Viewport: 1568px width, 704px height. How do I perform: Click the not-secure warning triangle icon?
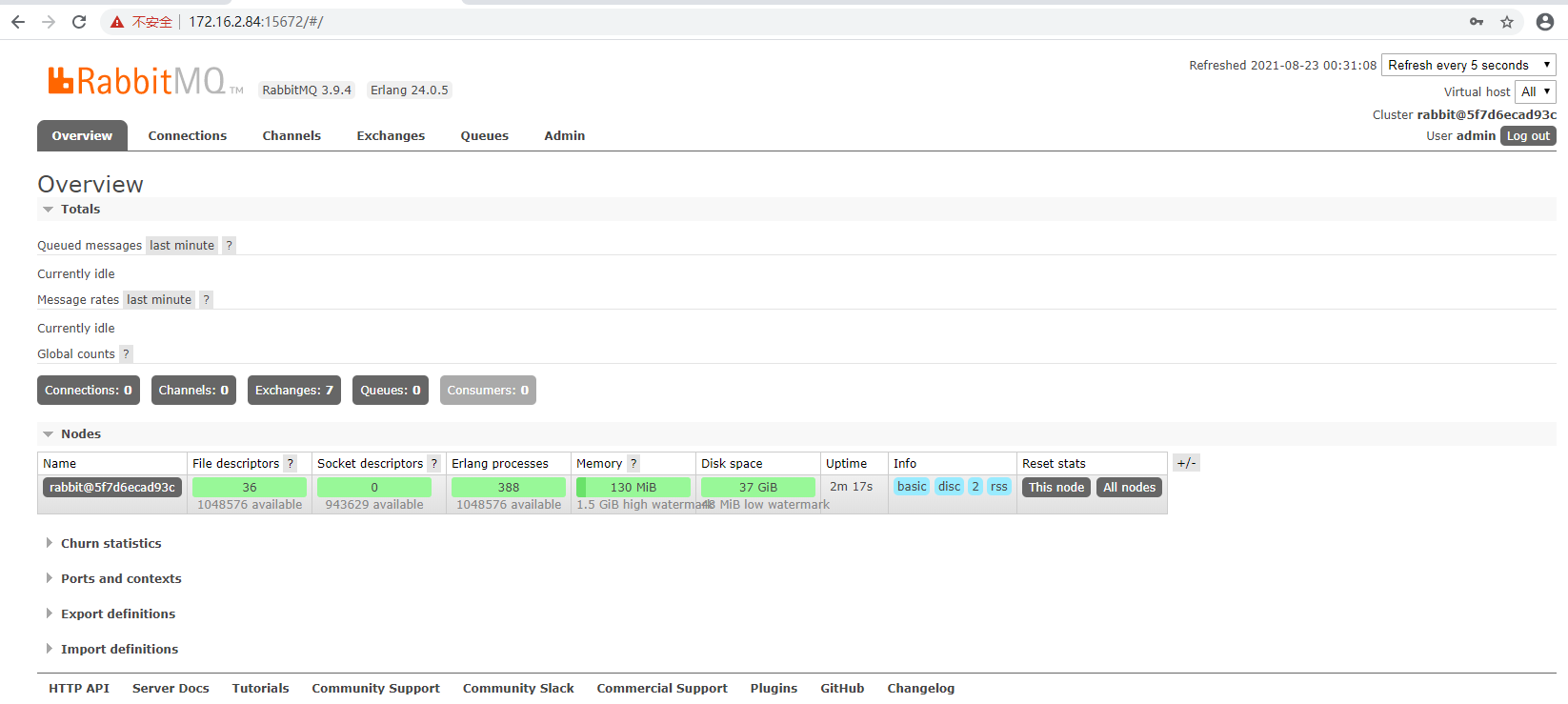coord(117,22)
